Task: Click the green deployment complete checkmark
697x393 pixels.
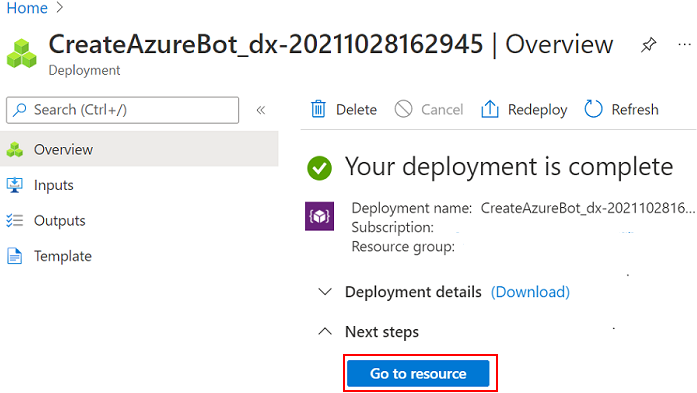Action: pyautogui.click(x=319, y=168)
